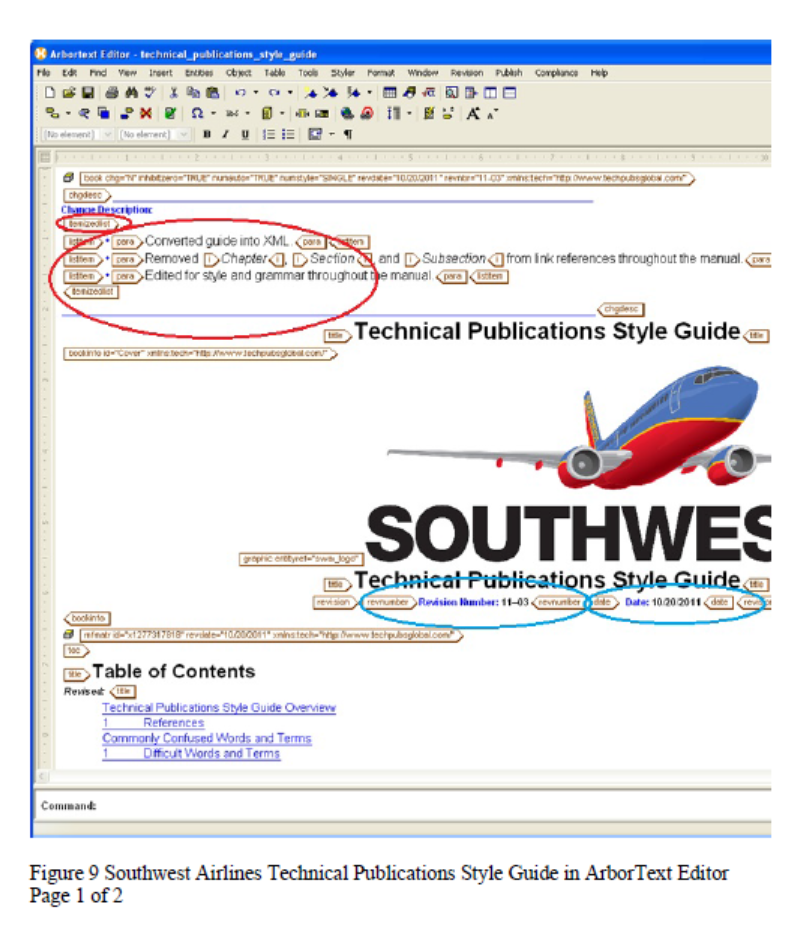The height and width of the screenshot is (940, 810).
Task: Click the Undo arrow icon
Action: [x=240, y=92]
